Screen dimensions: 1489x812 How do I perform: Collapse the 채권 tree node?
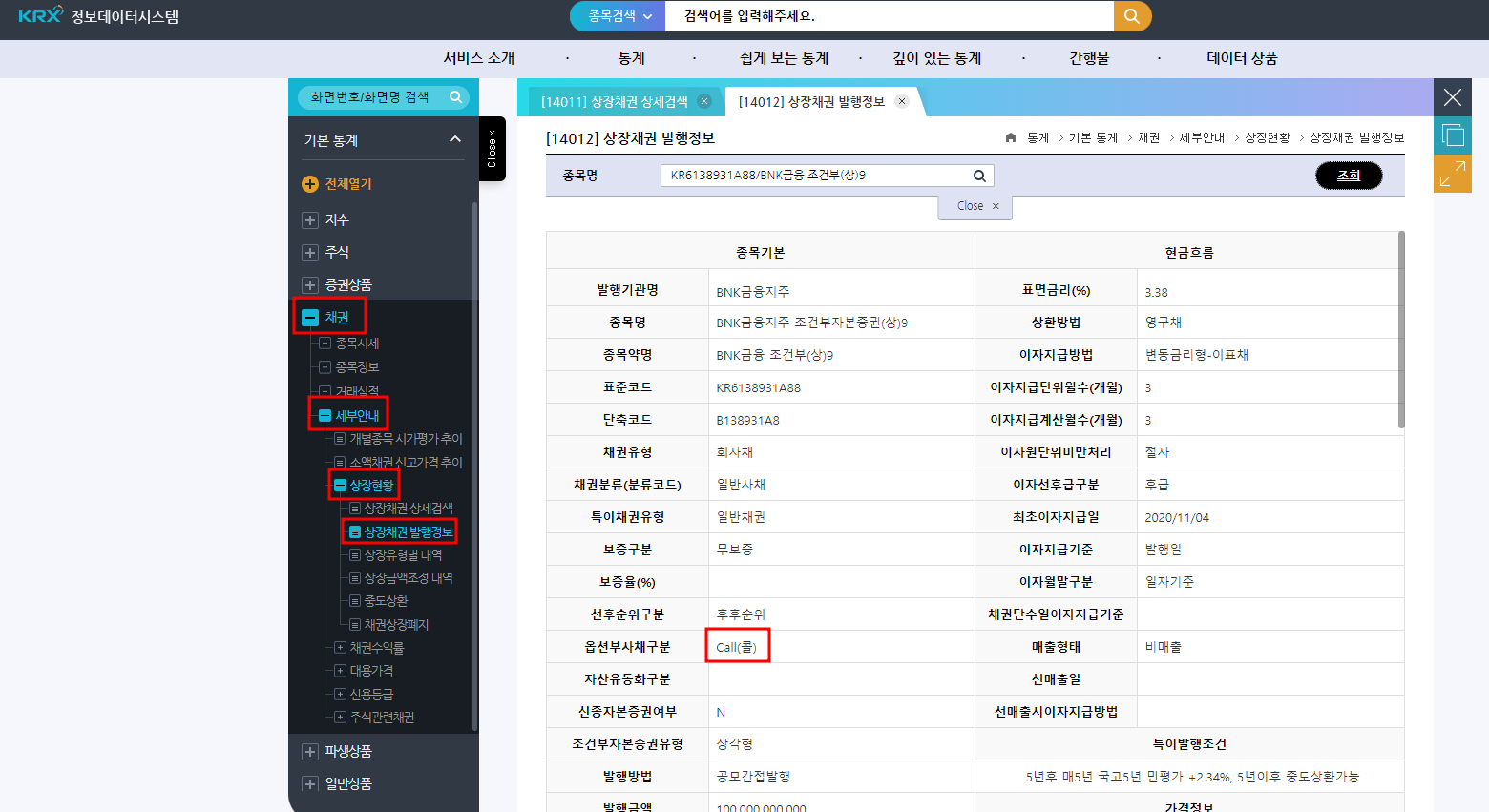309,318
